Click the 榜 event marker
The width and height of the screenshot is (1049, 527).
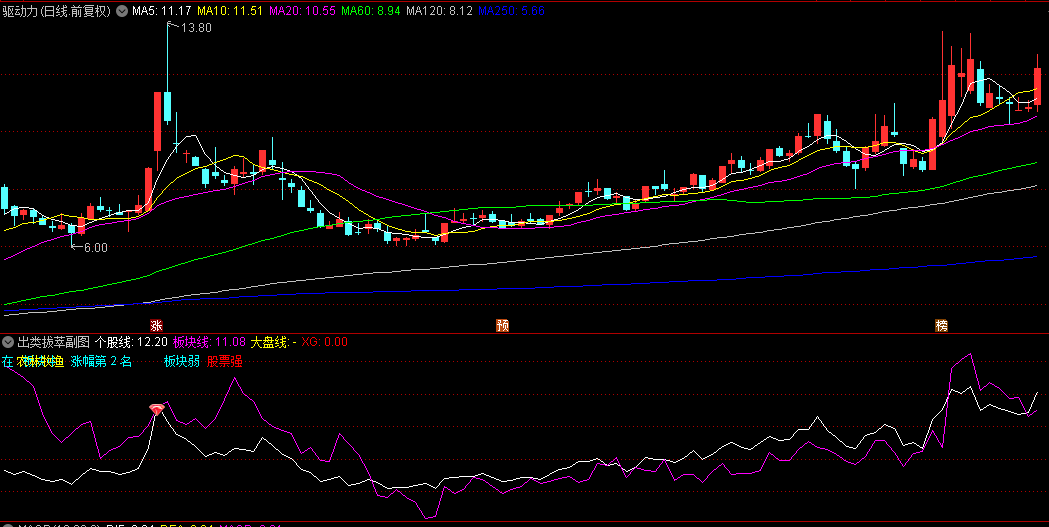pyautogui.click(x=942, y=326)
